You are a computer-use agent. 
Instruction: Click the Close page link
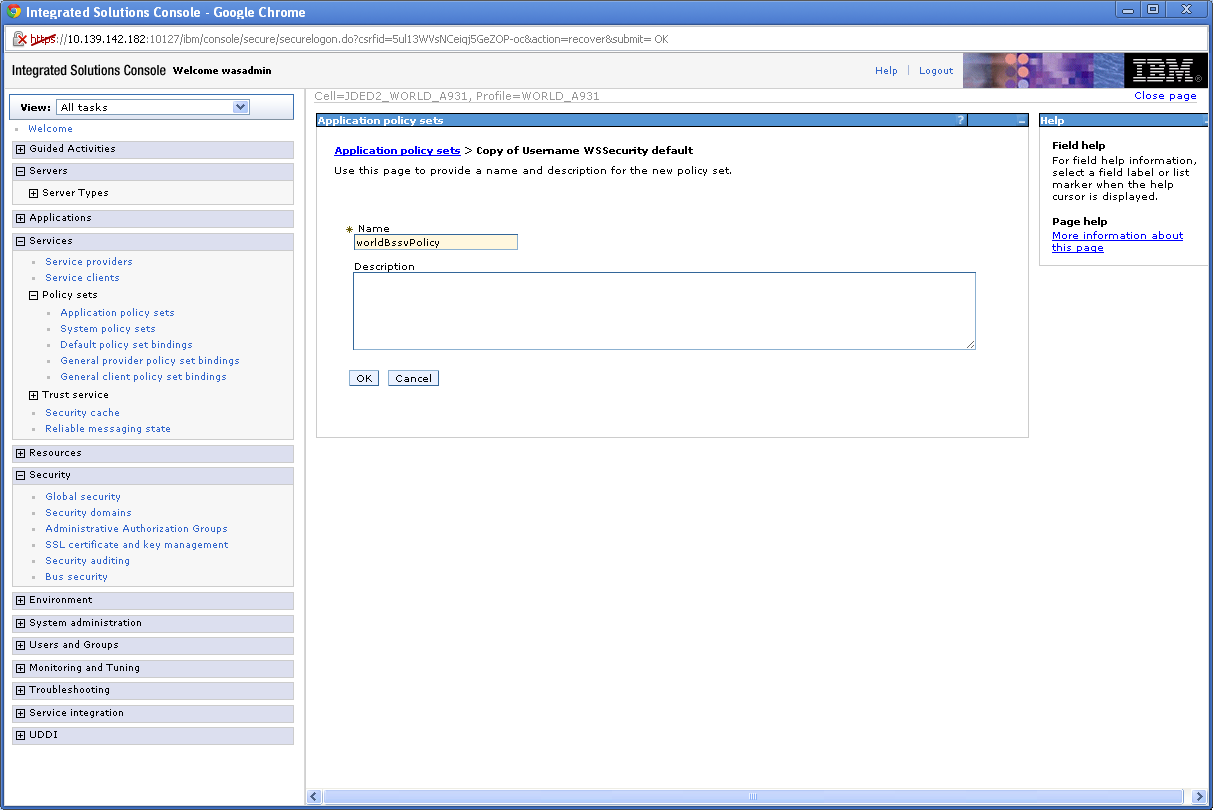1165,96
